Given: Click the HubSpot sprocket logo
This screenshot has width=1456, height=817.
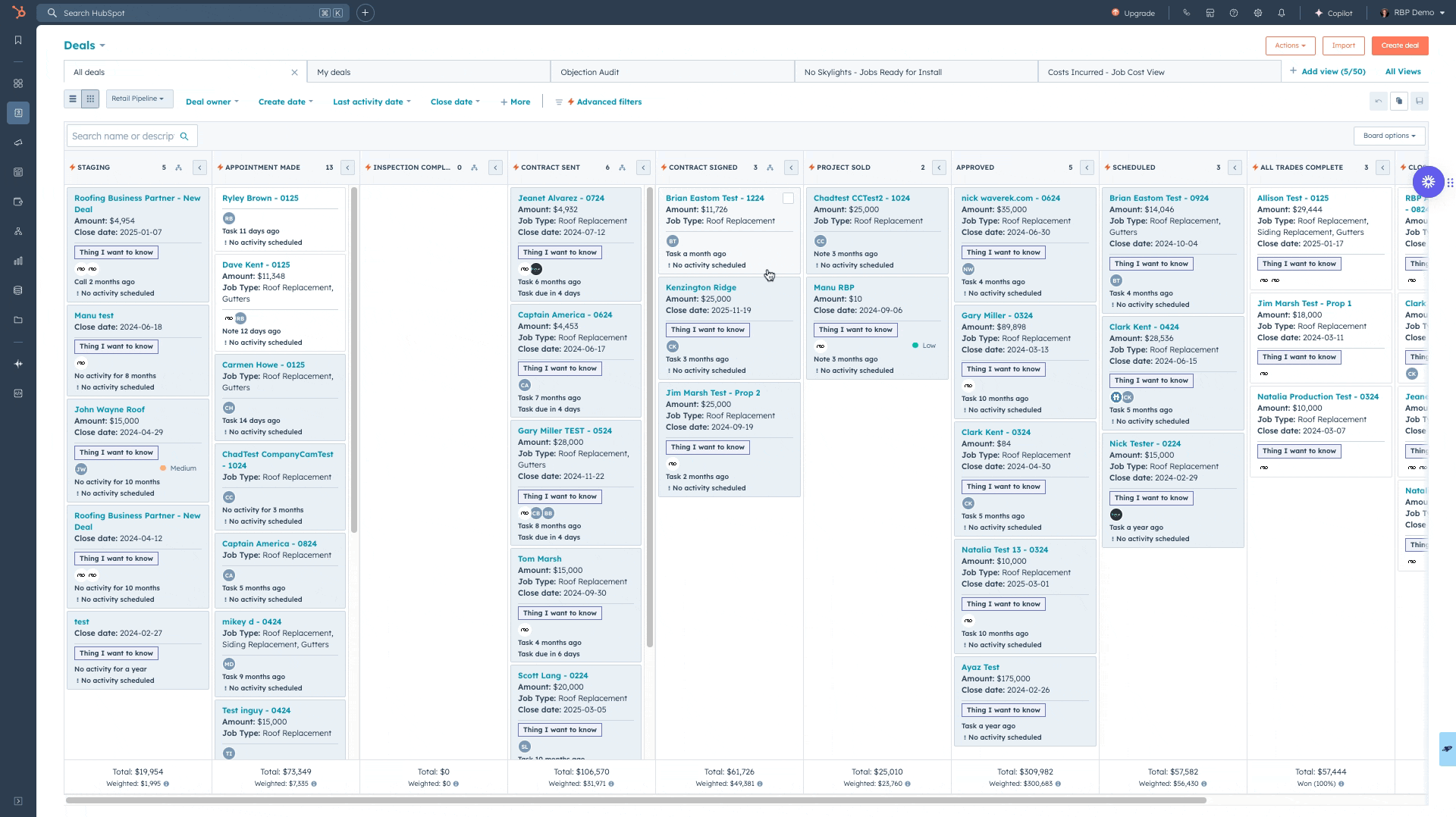Looking at the screenshot, I should click(x=18, y=12).
